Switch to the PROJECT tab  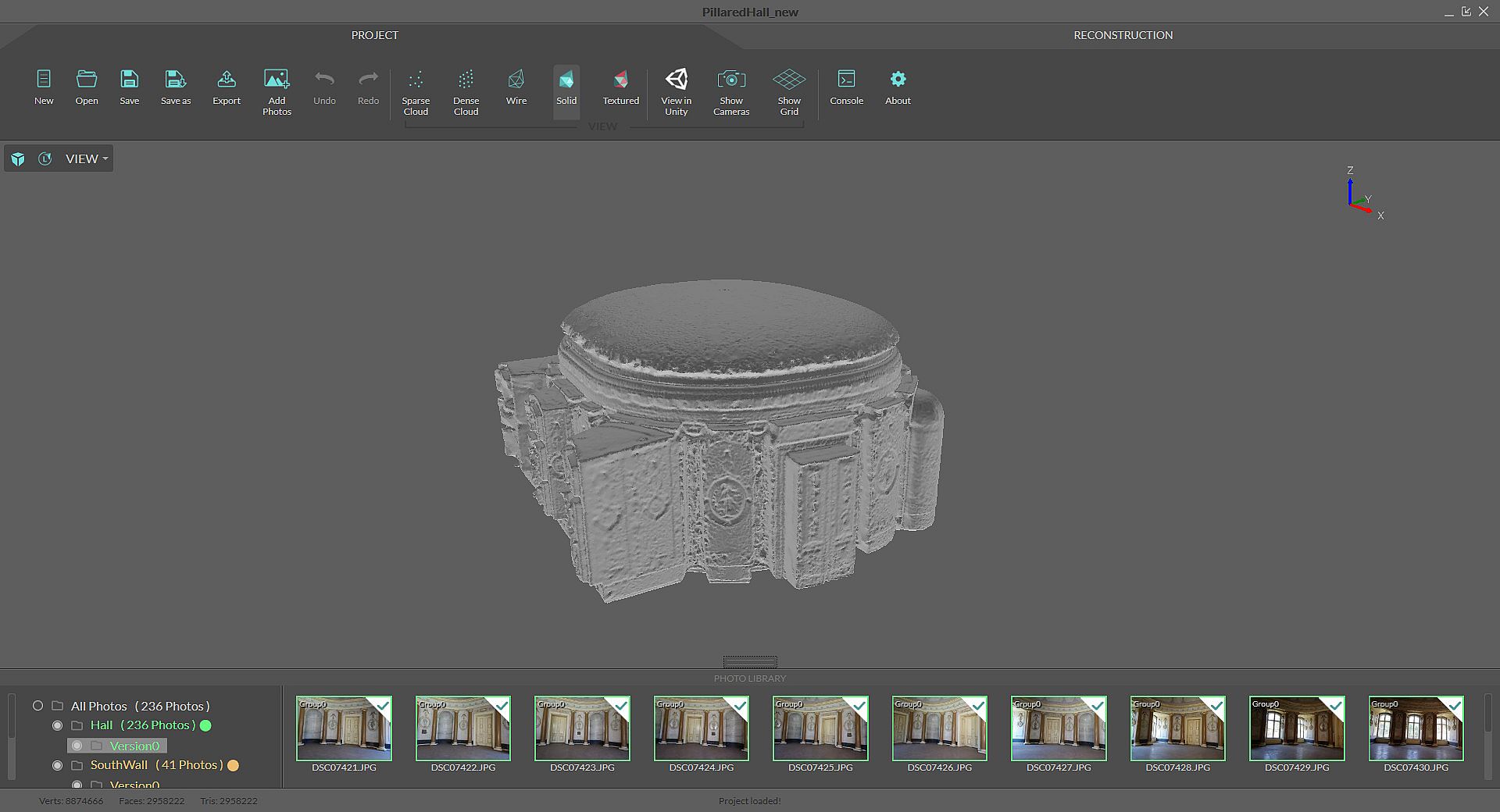(374, 35)
